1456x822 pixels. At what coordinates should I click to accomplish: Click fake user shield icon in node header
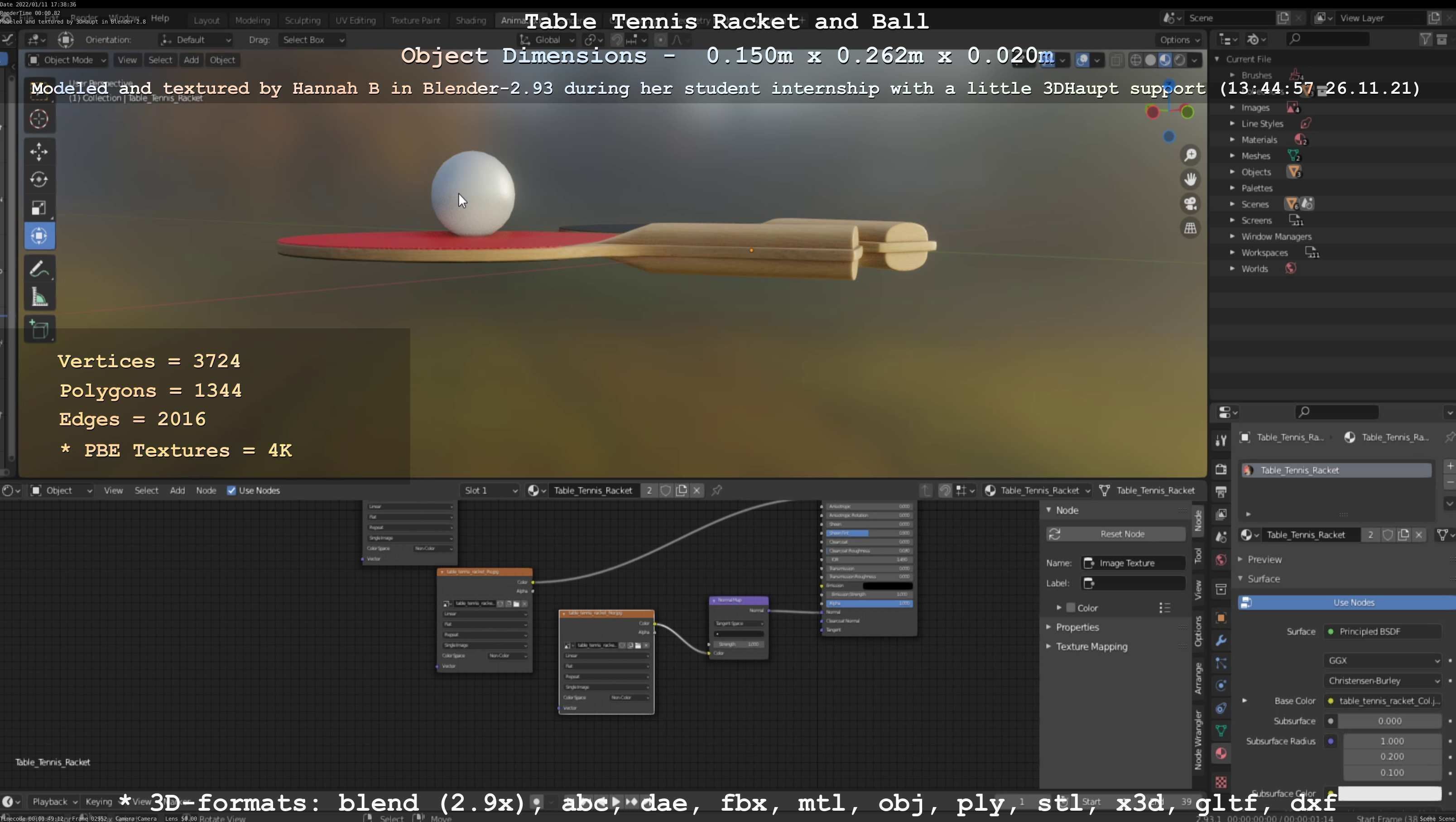click(x=666, y=490)
